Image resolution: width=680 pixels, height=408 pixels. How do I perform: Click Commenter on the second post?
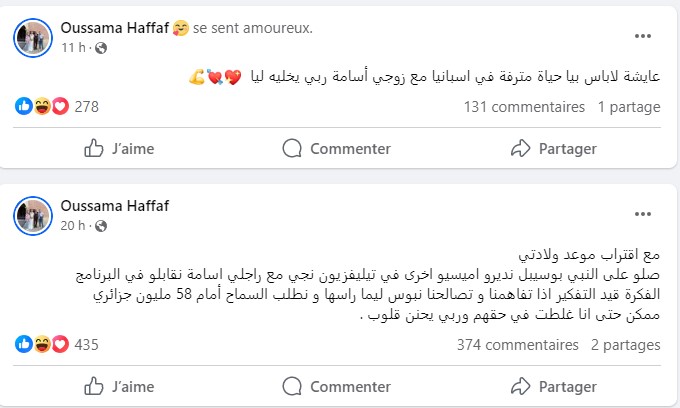[x=337, y=385]
